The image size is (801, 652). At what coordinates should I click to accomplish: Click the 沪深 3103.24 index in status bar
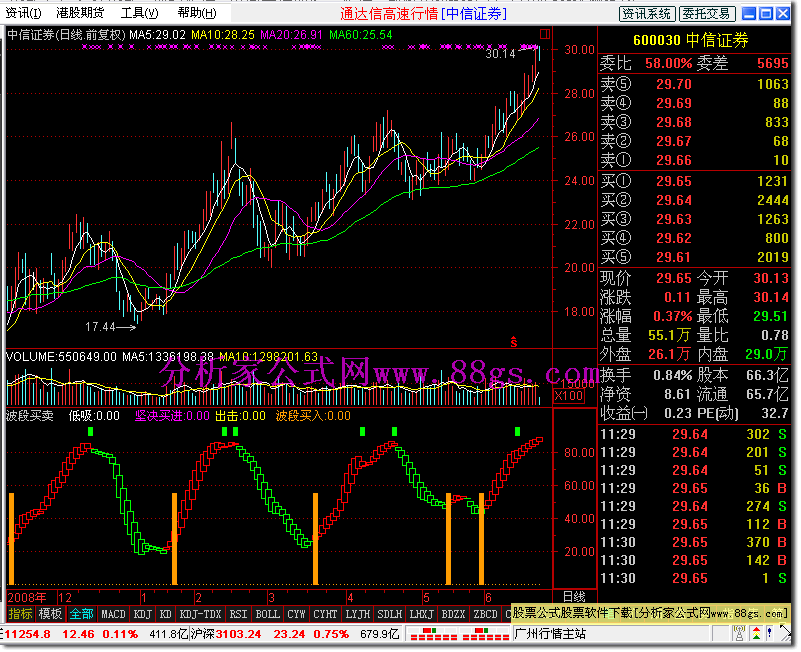(226, 634)
